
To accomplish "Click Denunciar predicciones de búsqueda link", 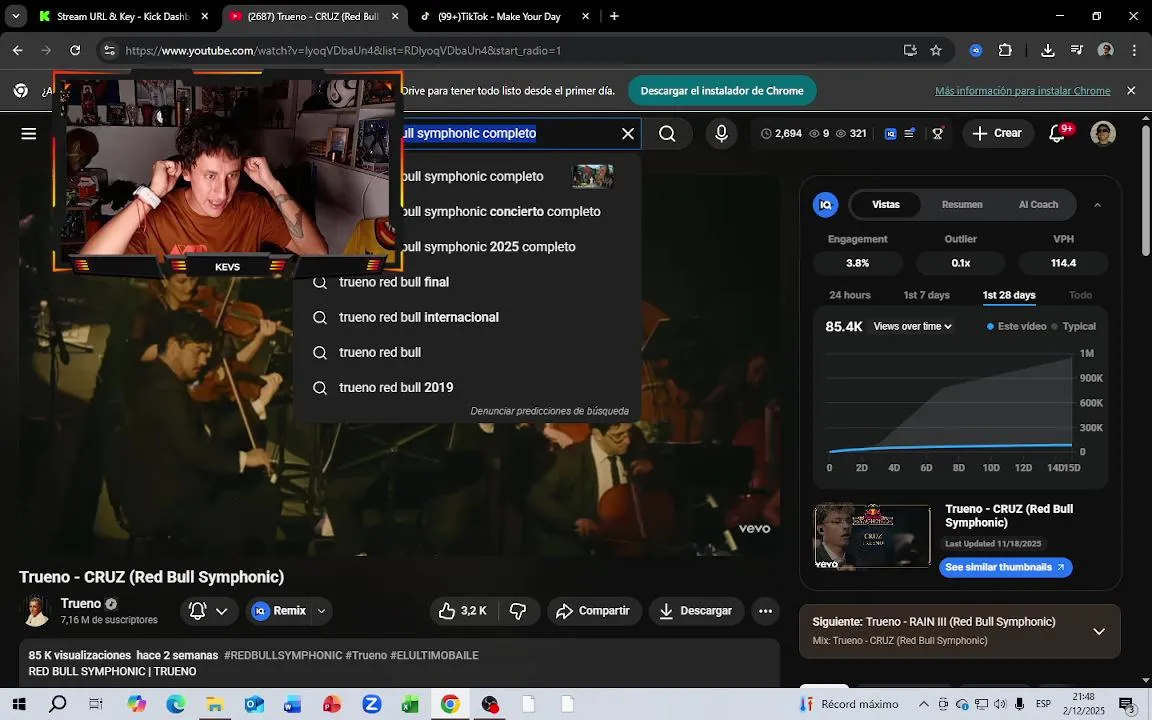I will (550, 411).
